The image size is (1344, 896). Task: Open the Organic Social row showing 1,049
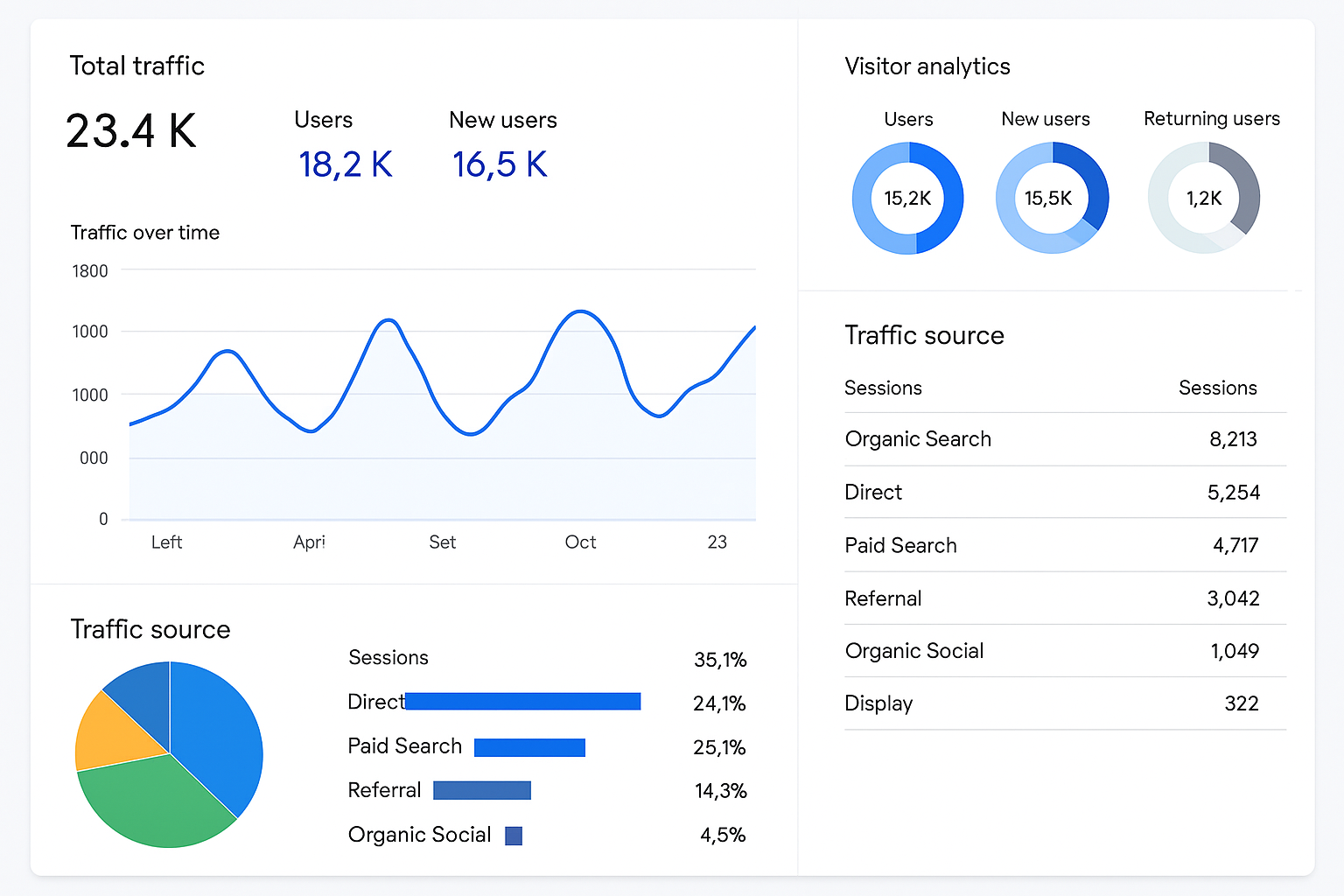(x=1064, y=651)
